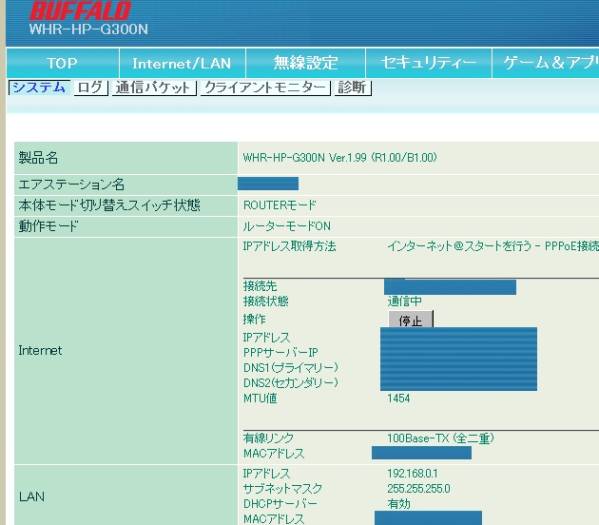Click the IPアドレス取得方法 label
Viewport: 599px width, 525px height.
[289, 246]
